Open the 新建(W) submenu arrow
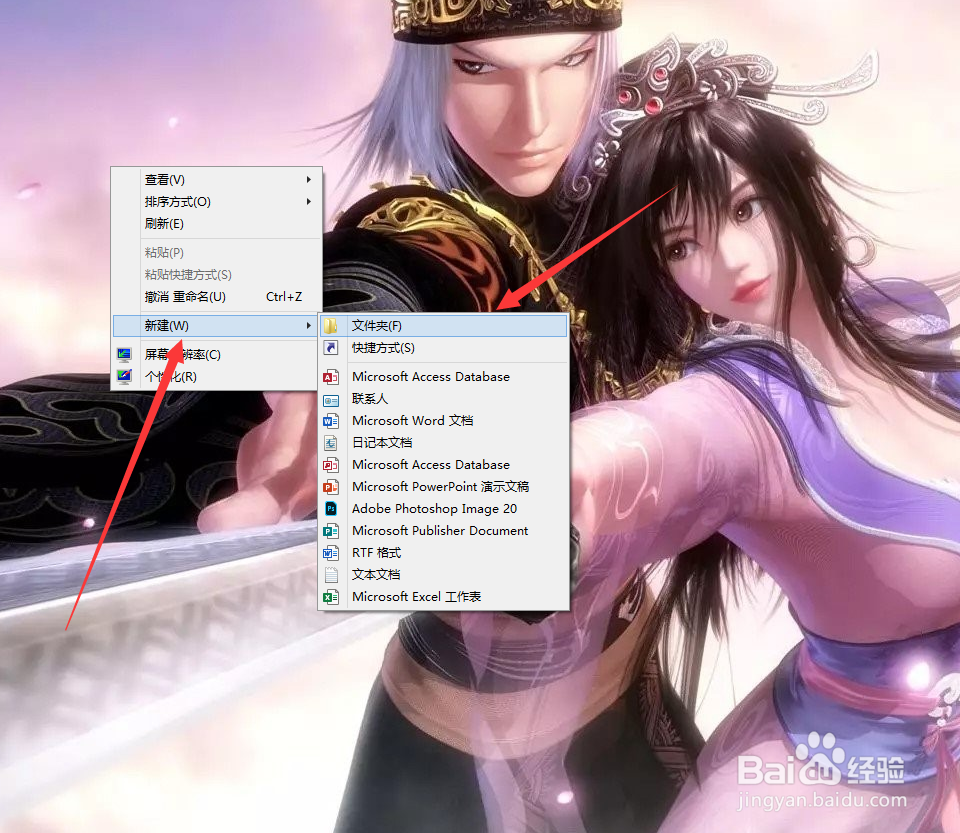 click(309, 326)
